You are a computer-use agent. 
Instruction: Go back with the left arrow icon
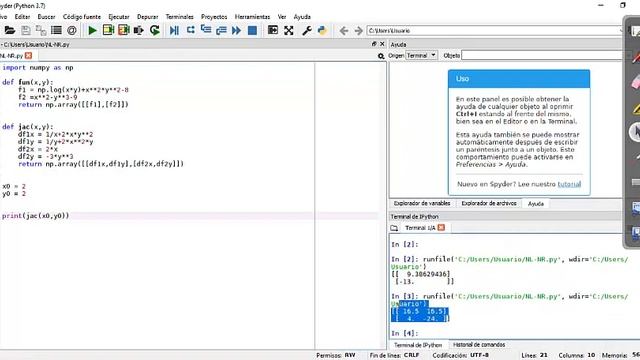pos(344,31)
